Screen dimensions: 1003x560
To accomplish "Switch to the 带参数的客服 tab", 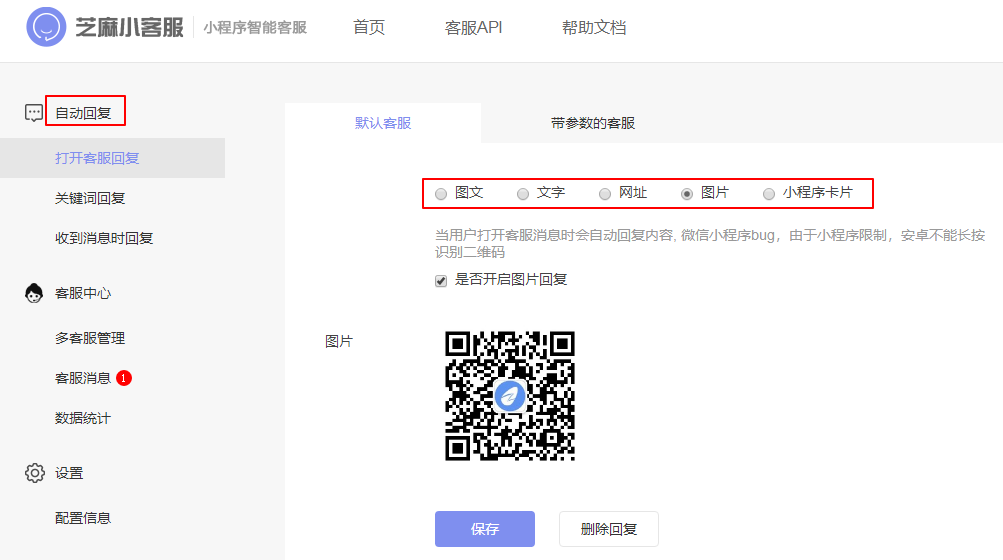I will click(593, 123).
